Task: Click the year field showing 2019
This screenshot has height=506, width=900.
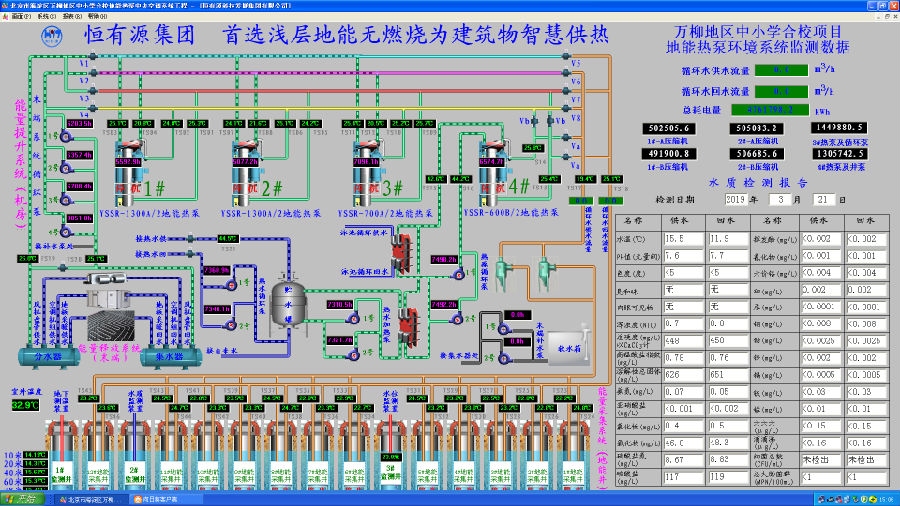Action: (x=733, y=200)
